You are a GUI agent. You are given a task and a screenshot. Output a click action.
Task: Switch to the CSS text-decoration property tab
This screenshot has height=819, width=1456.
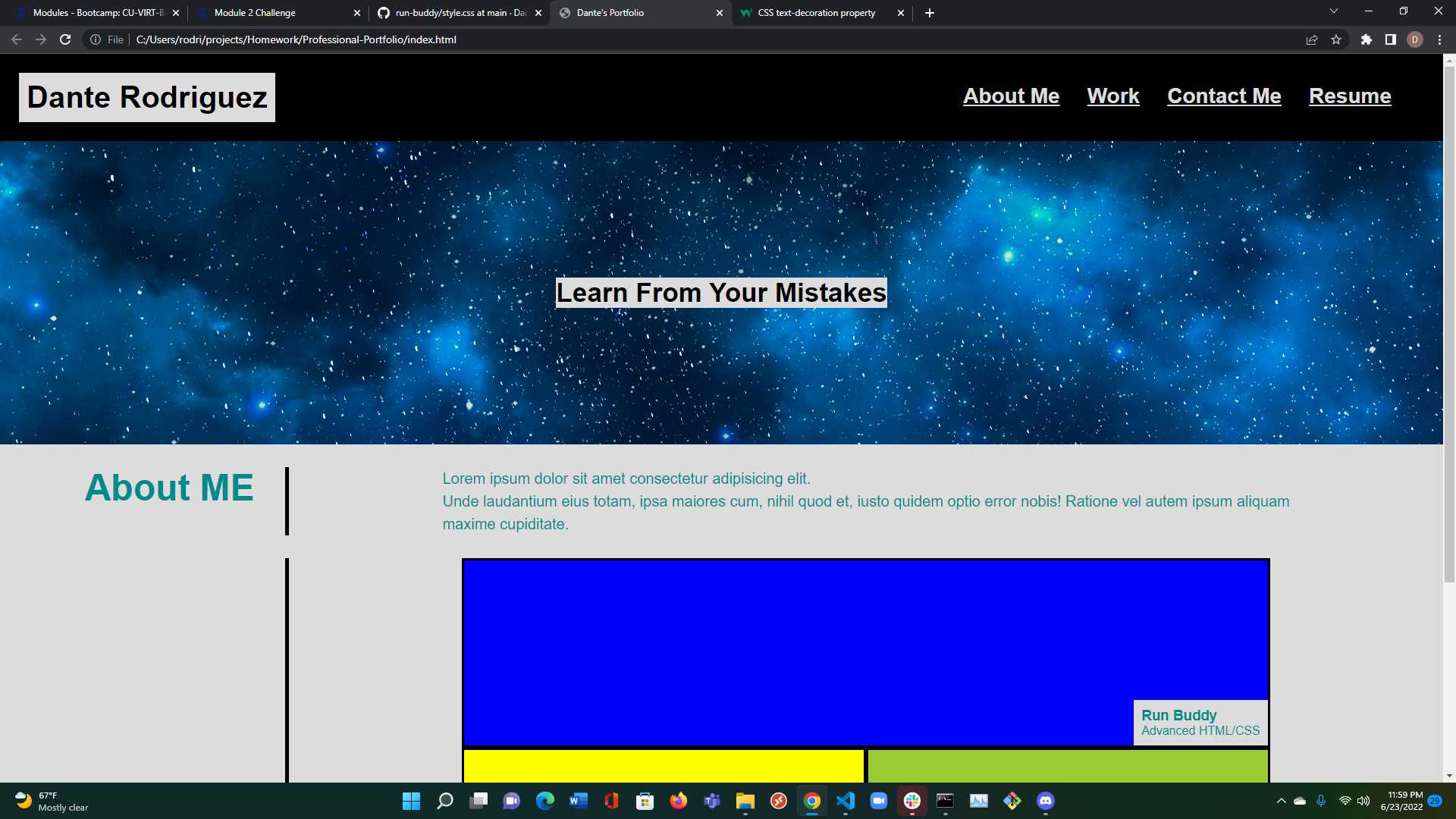point(815,13)
